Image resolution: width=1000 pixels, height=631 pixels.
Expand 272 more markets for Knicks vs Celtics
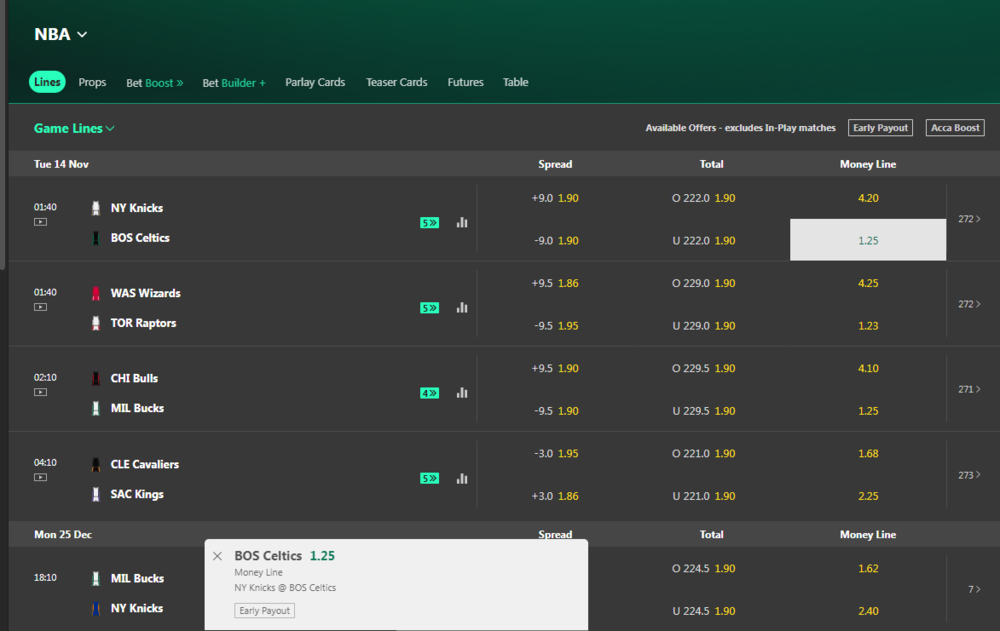(x=969, y=219)
